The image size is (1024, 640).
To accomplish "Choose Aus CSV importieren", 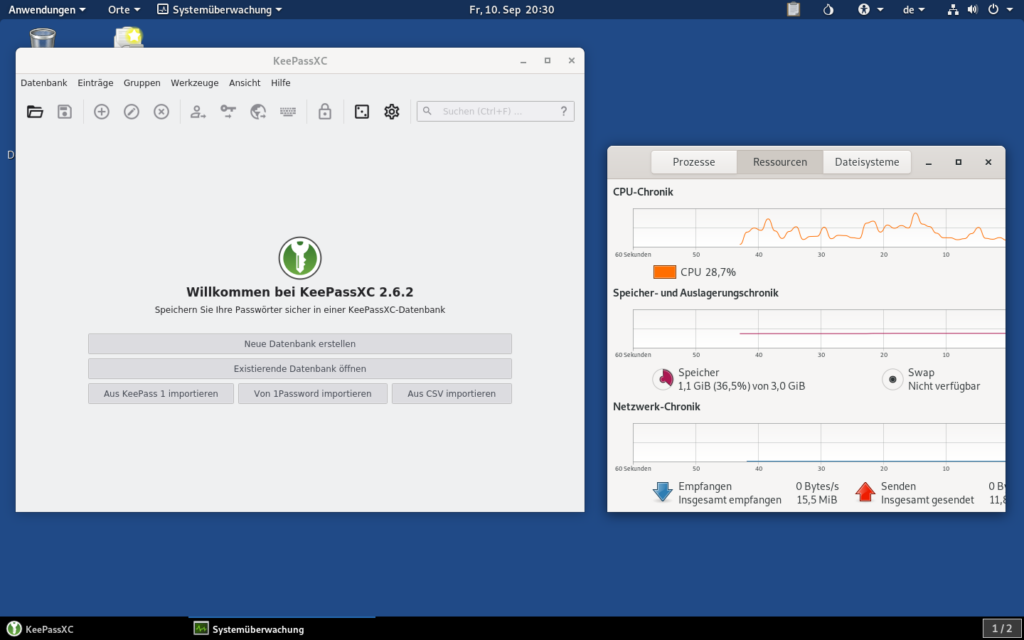I will point(452,394).
